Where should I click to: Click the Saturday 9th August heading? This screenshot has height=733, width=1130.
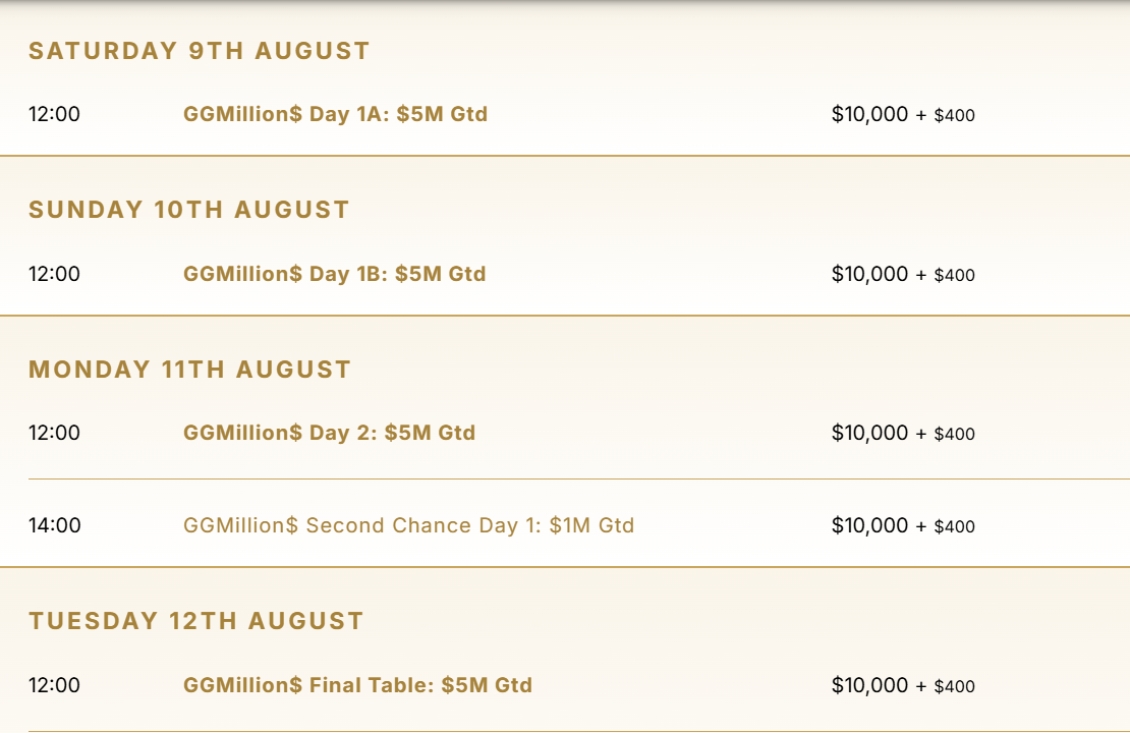point(199,50)
